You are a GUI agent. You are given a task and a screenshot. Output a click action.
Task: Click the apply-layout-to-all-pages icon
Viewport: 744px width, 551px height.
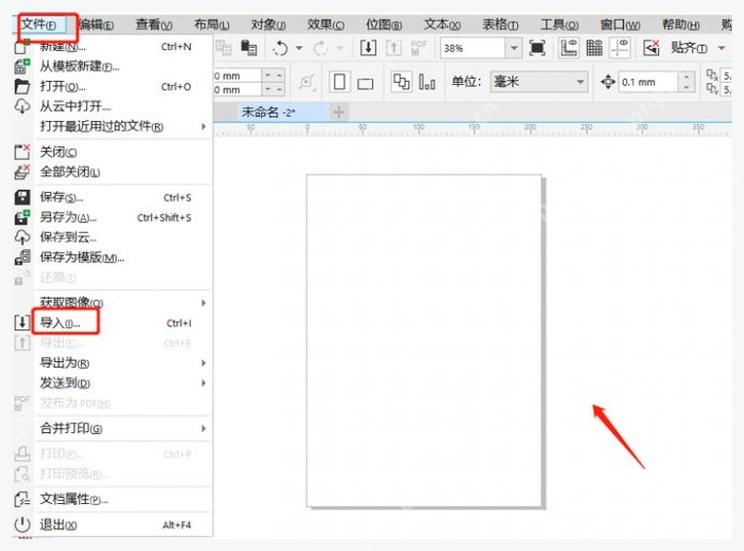(401, 82)
